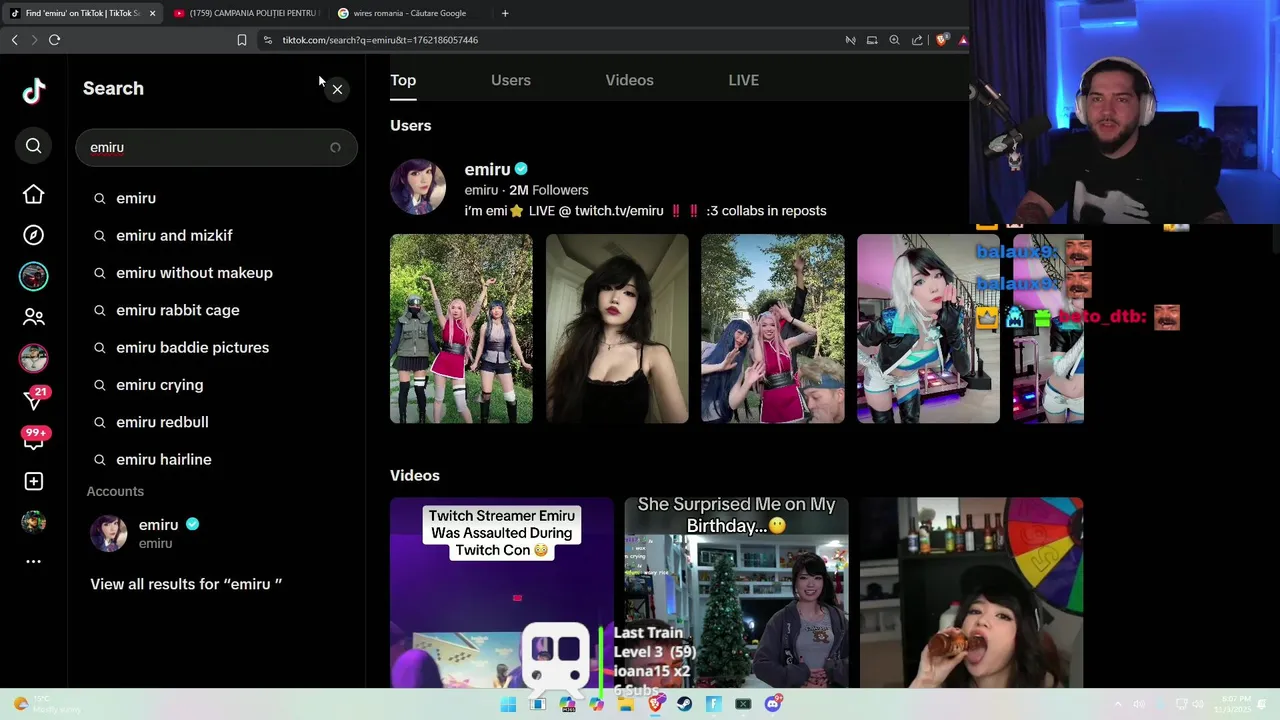Switch to 'wires romania' Google tab

pyautogui.click(x=409, y=13)
